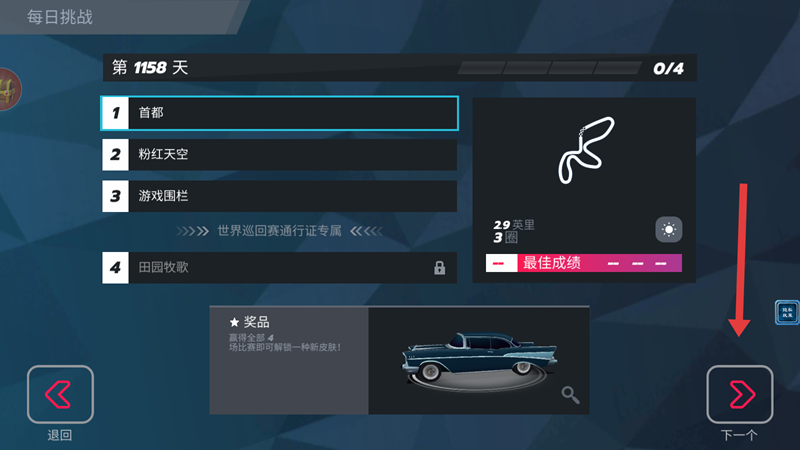Viewport: 800px width, 450px height.
Task: Tap the 世界巡回赛通行证专属 banner
Action: point(280,231)
